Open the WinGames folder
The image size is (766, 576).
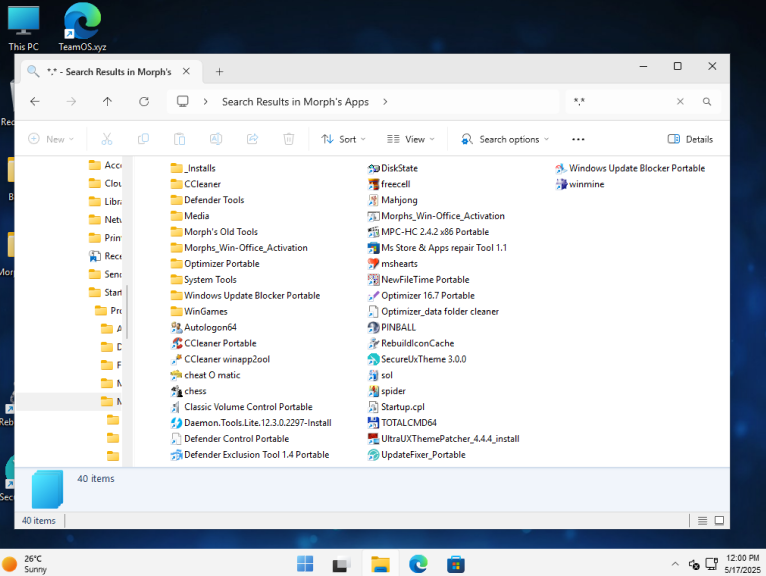coord(199,312)
